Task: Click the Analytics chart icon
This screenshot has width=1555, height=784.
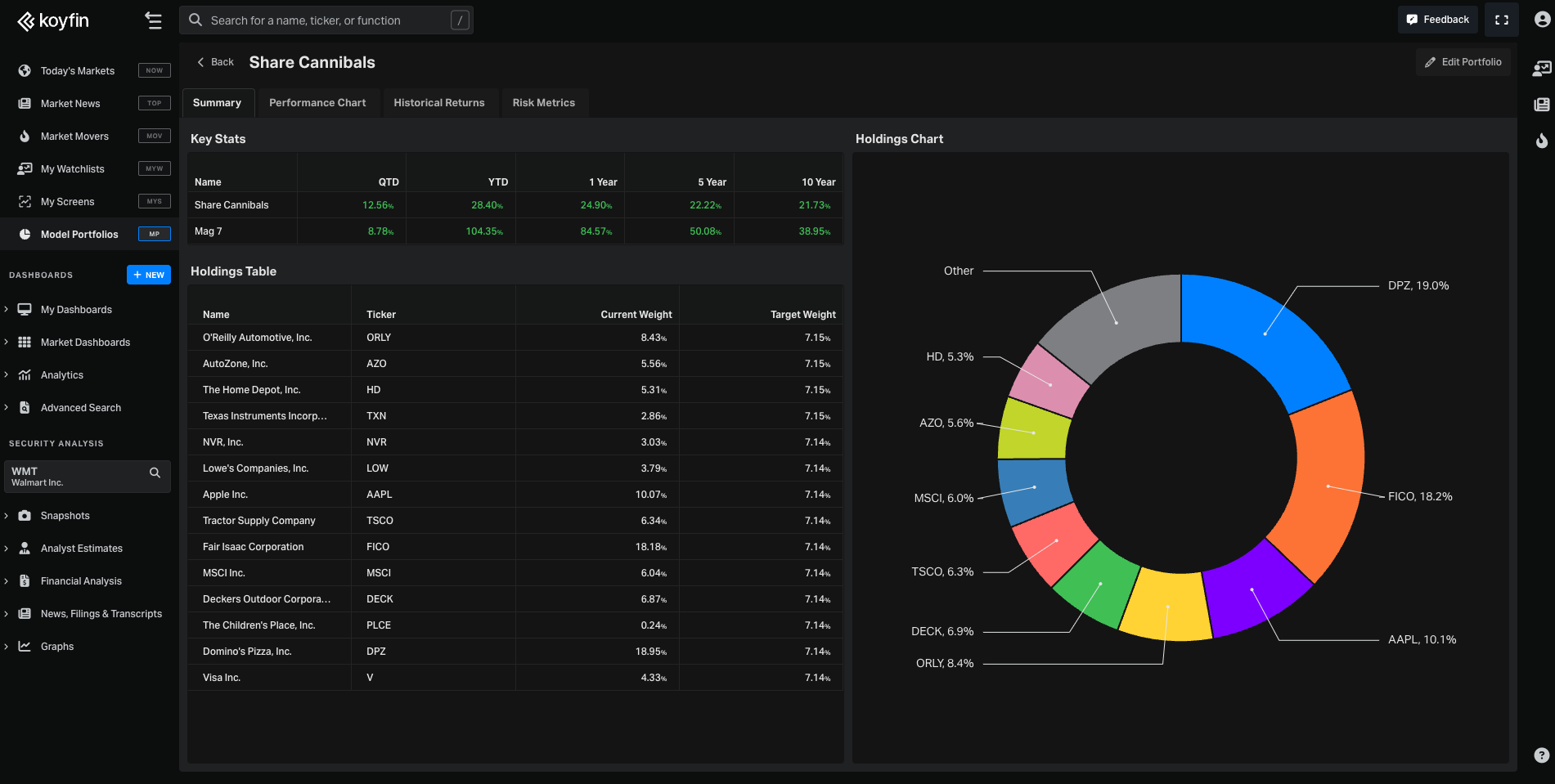Action: click(x=25, y=375)
